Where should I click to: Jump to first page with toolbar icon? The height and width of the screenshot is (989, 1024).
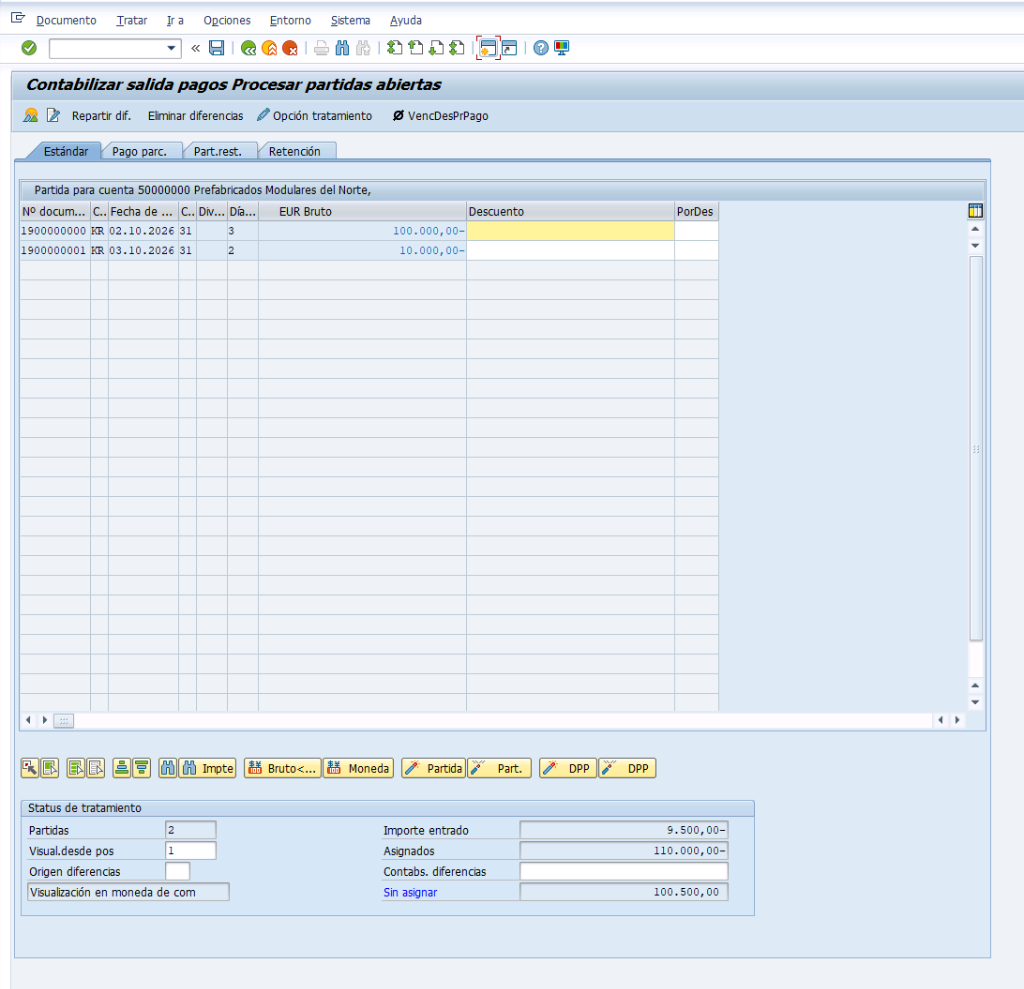tap(394, 48)
